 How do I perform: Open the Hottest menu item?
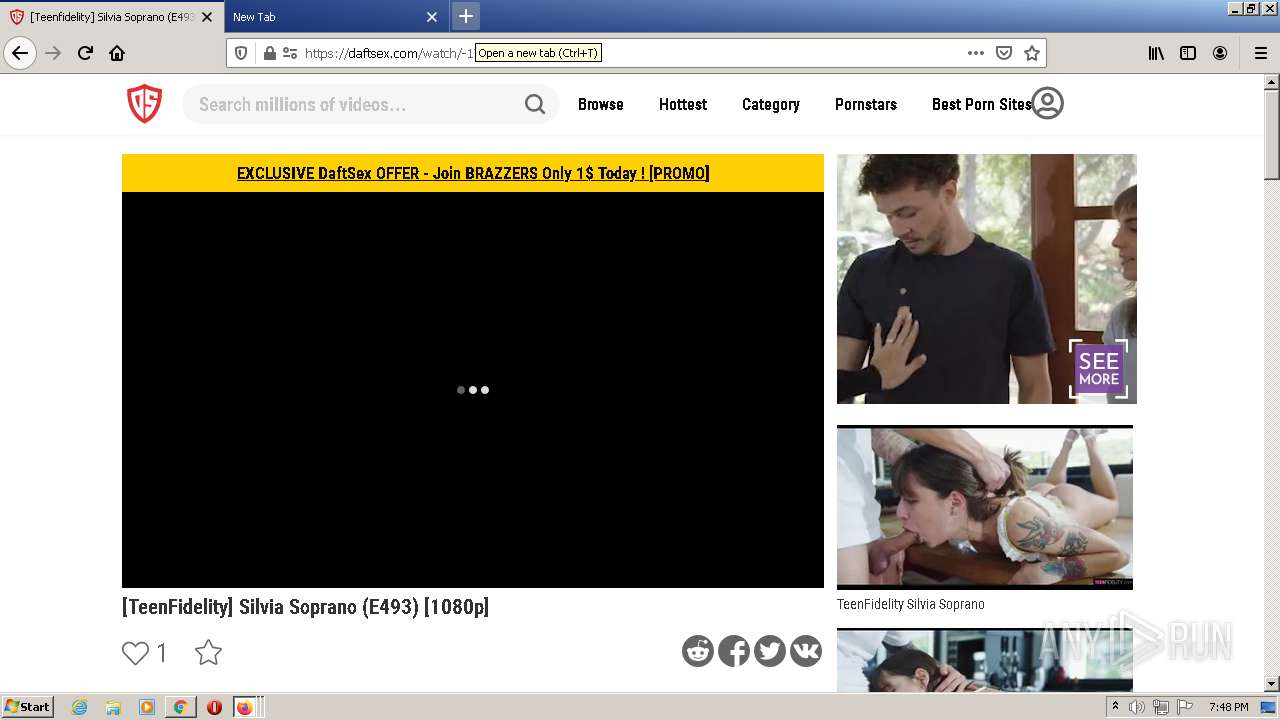coord(683,104)
